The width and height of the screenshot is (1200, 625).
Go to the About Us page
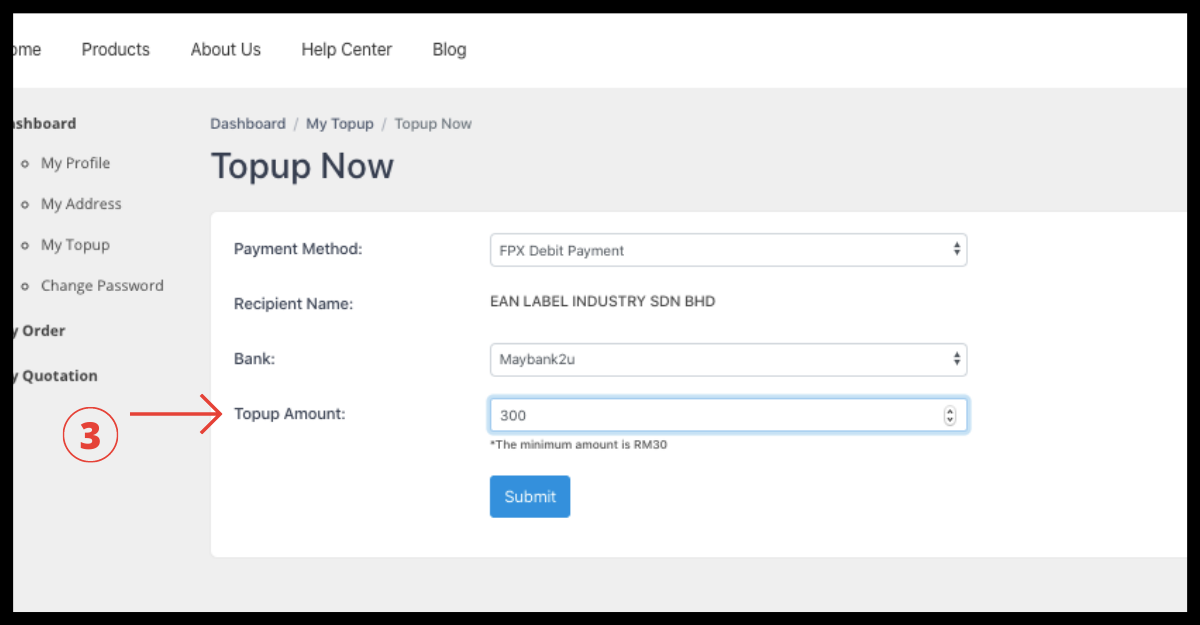pos(225,50)
